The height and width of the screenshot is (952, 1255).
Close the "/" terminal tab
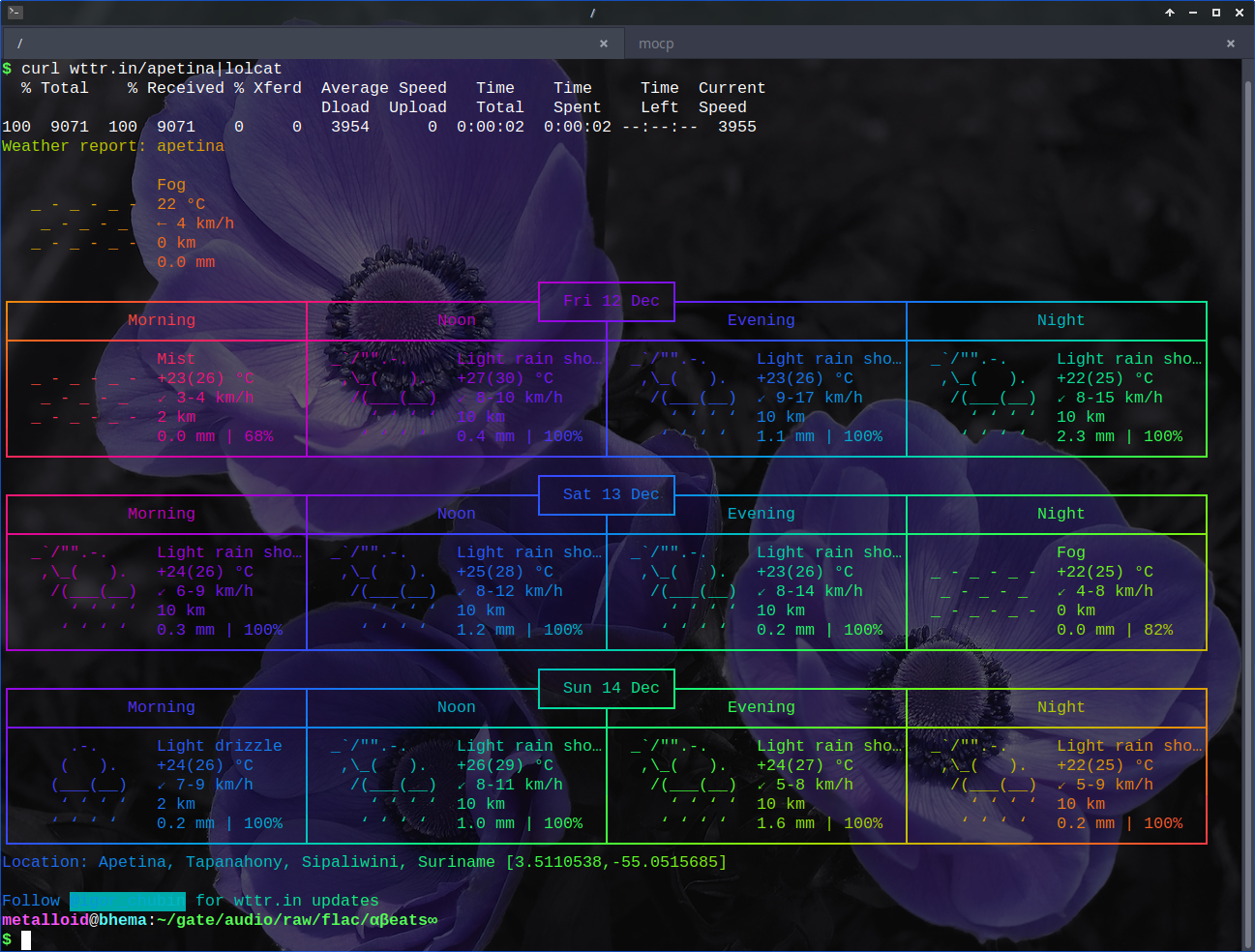tap(604, 44)
